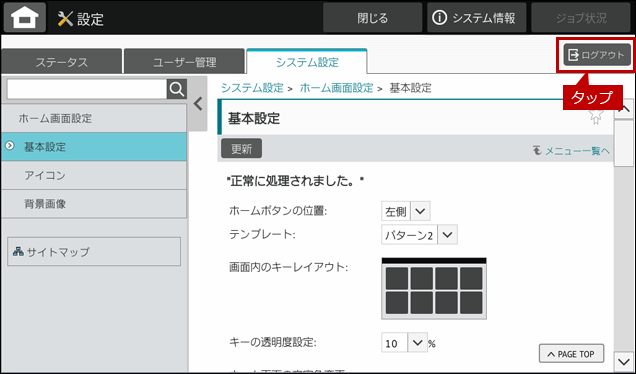636x374 pixels.
Task: Collapse the left sidebar with chevron
Action: coord(198,104)
